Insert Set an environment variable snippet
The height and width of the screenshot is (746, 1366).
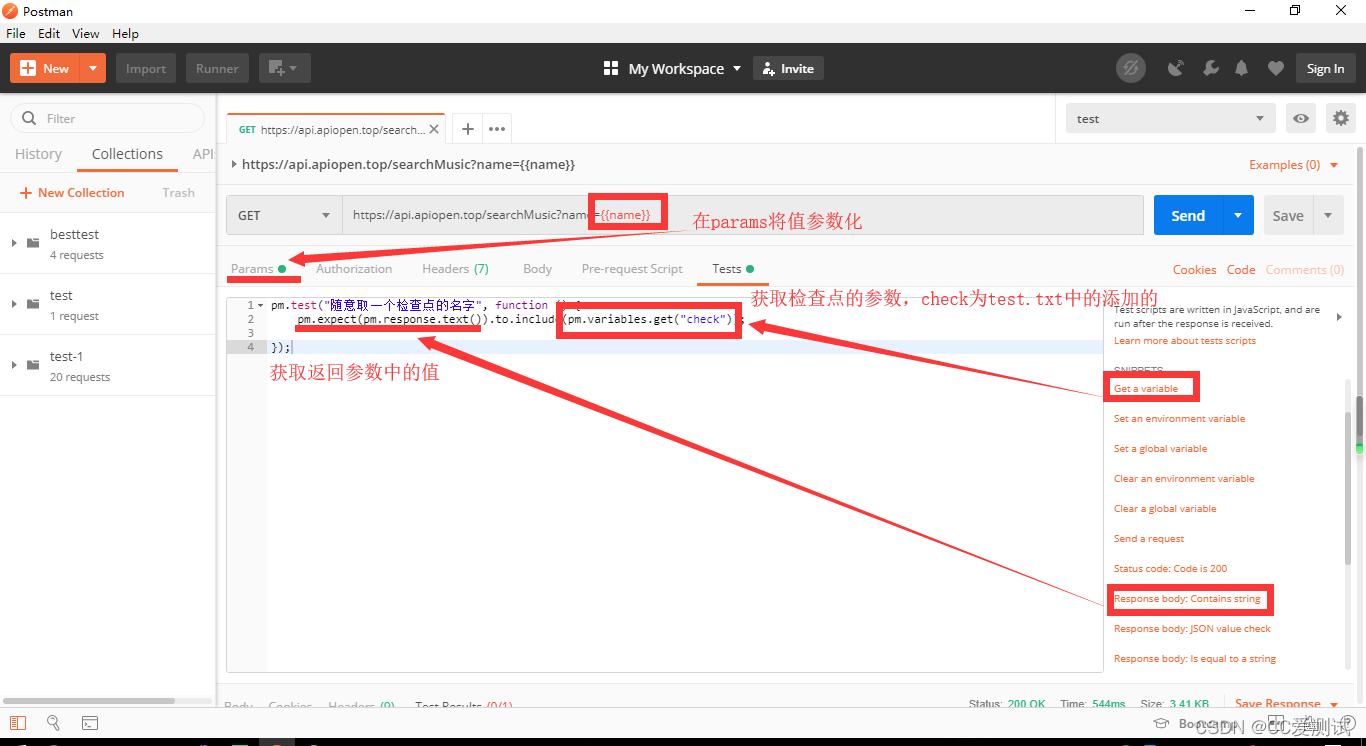(1179, 418)
